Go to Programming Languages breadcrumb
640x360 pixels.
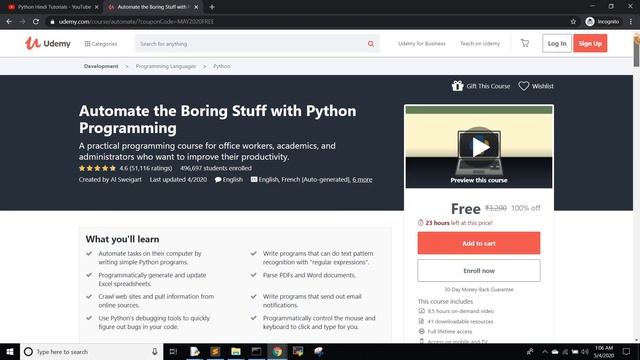[x=166, y=66]
